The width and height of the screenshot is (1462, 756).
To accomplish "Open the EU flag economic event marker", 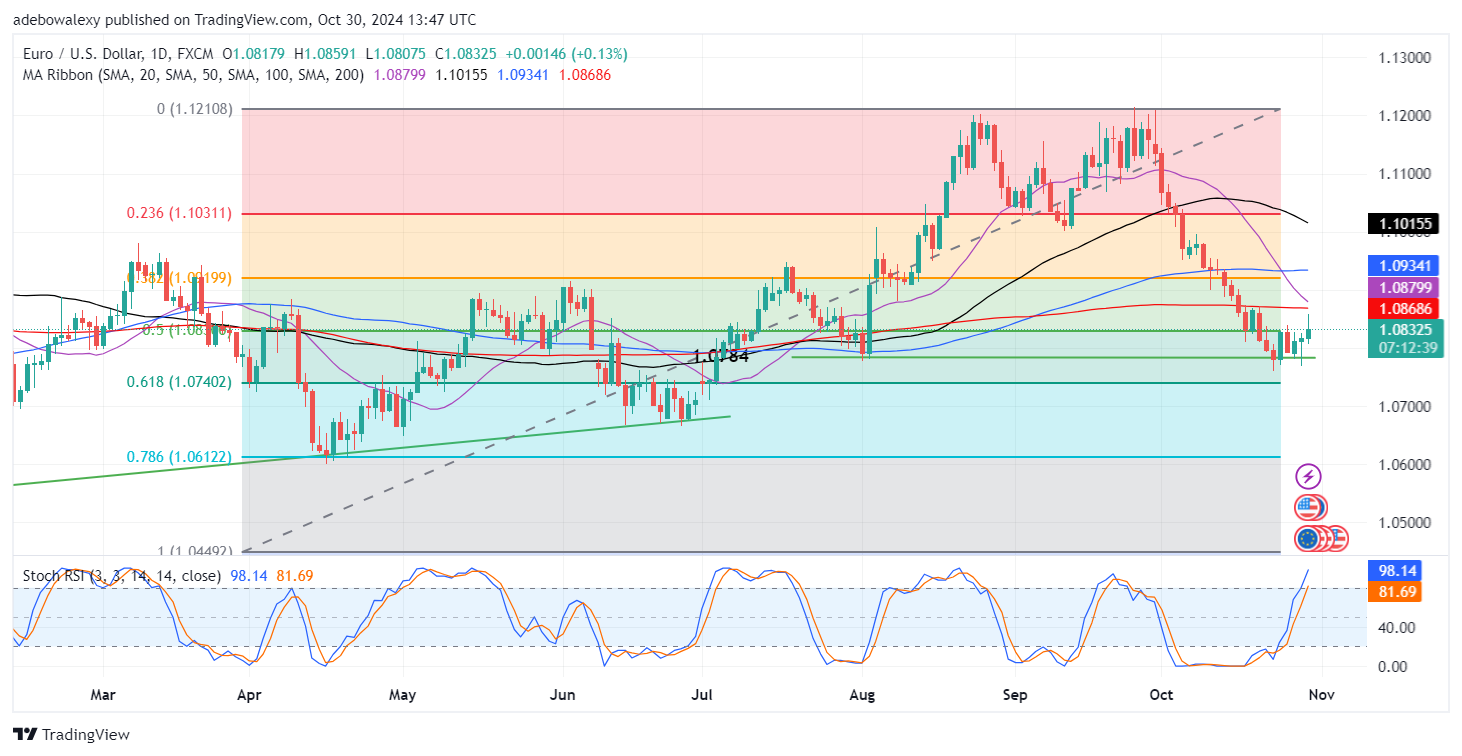I will point(1307,539).
